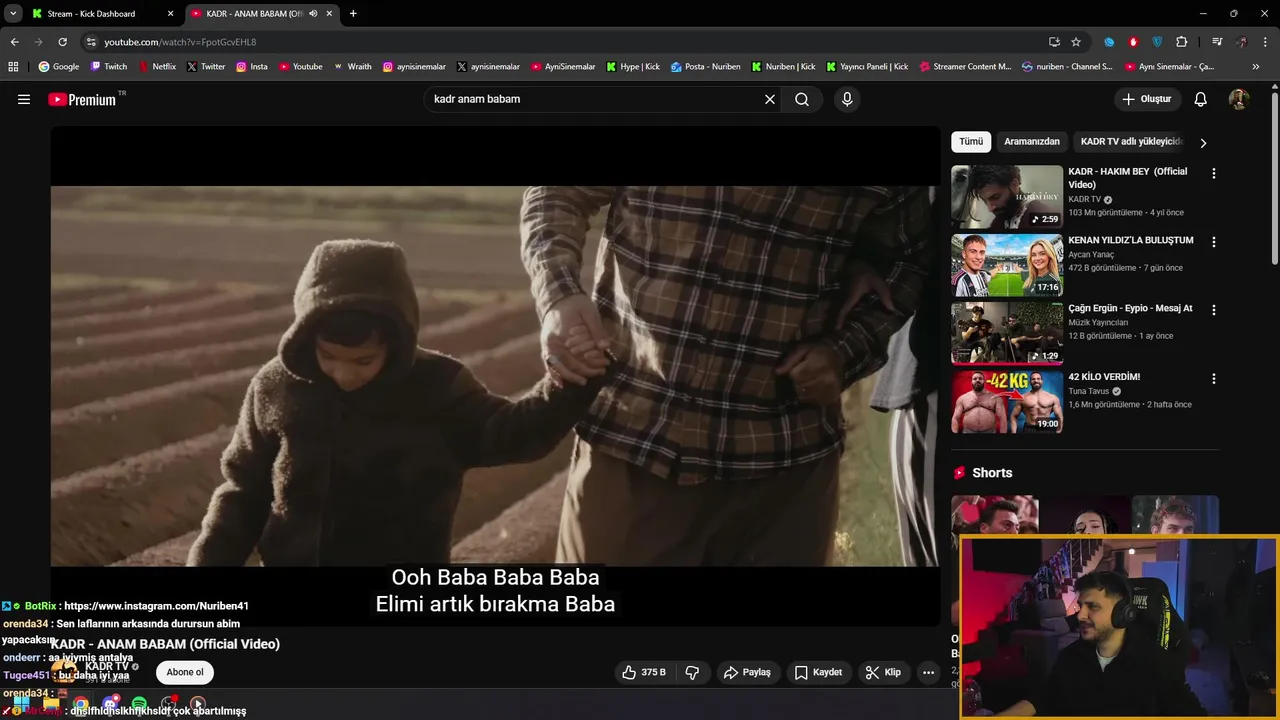Open the Wraith bookmark
Image resolution: width=1280 pixels, height=720 pixels.
pos(352,67)
